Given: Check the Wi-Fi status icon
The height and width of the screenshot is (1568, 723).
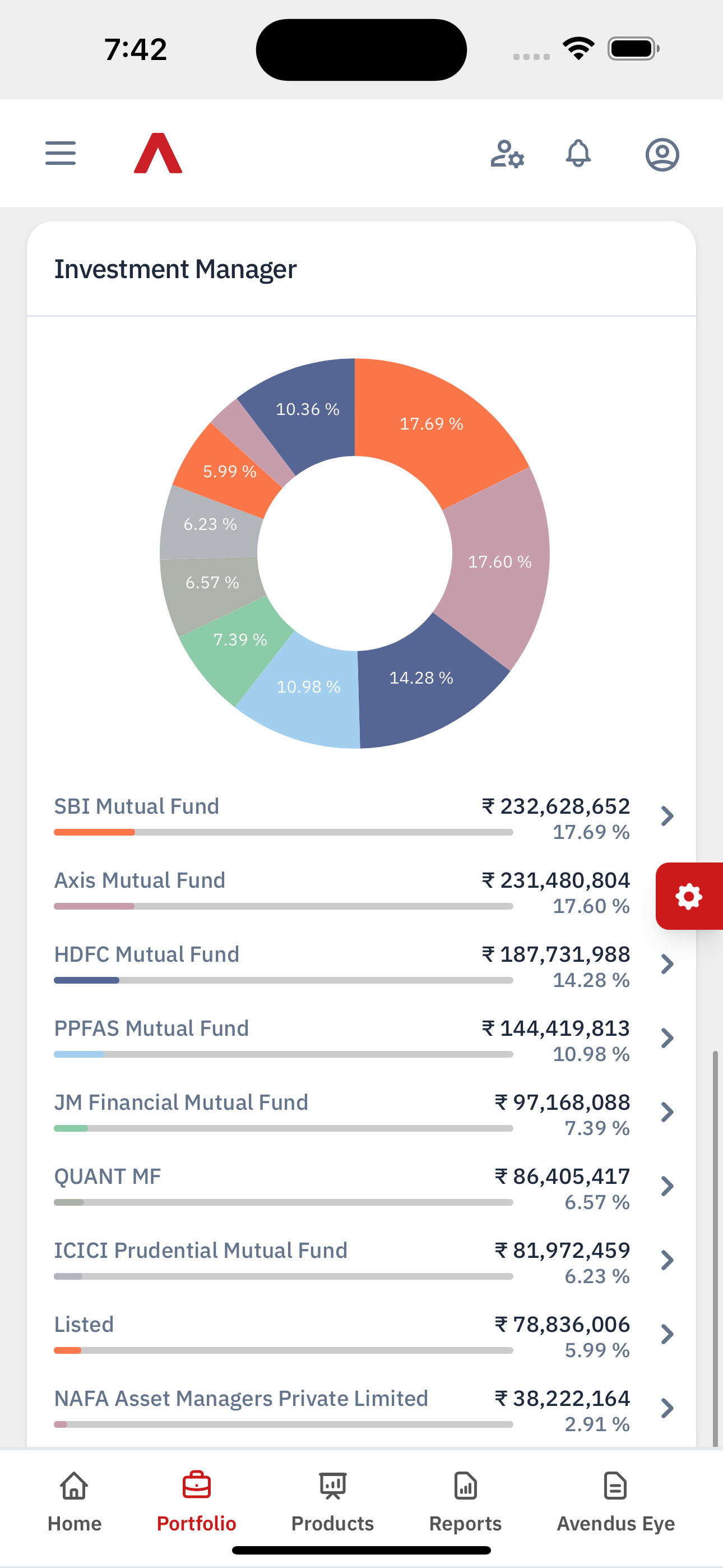Looking at the screenshot, I should (578, 49).
